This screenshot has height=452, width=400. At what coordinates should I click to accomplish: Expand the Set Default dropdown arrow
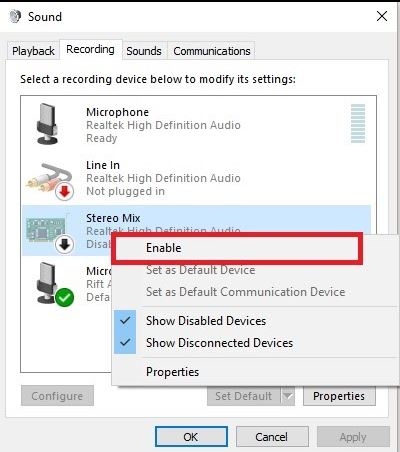[x=288, y=396]
